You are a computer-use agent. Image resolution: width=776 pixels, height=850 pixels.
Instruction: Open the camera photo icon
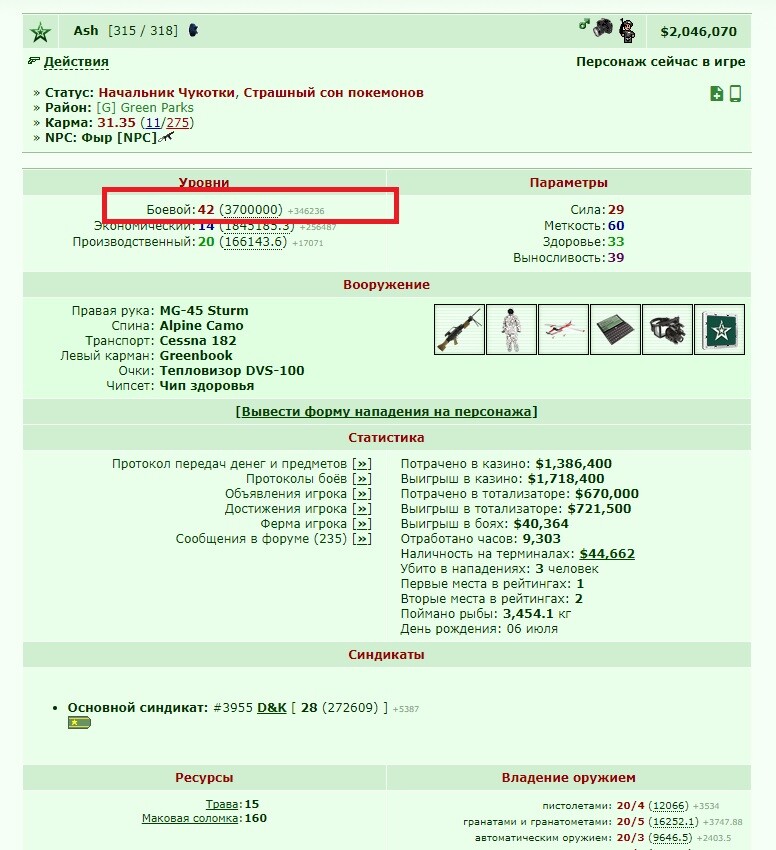603,28
